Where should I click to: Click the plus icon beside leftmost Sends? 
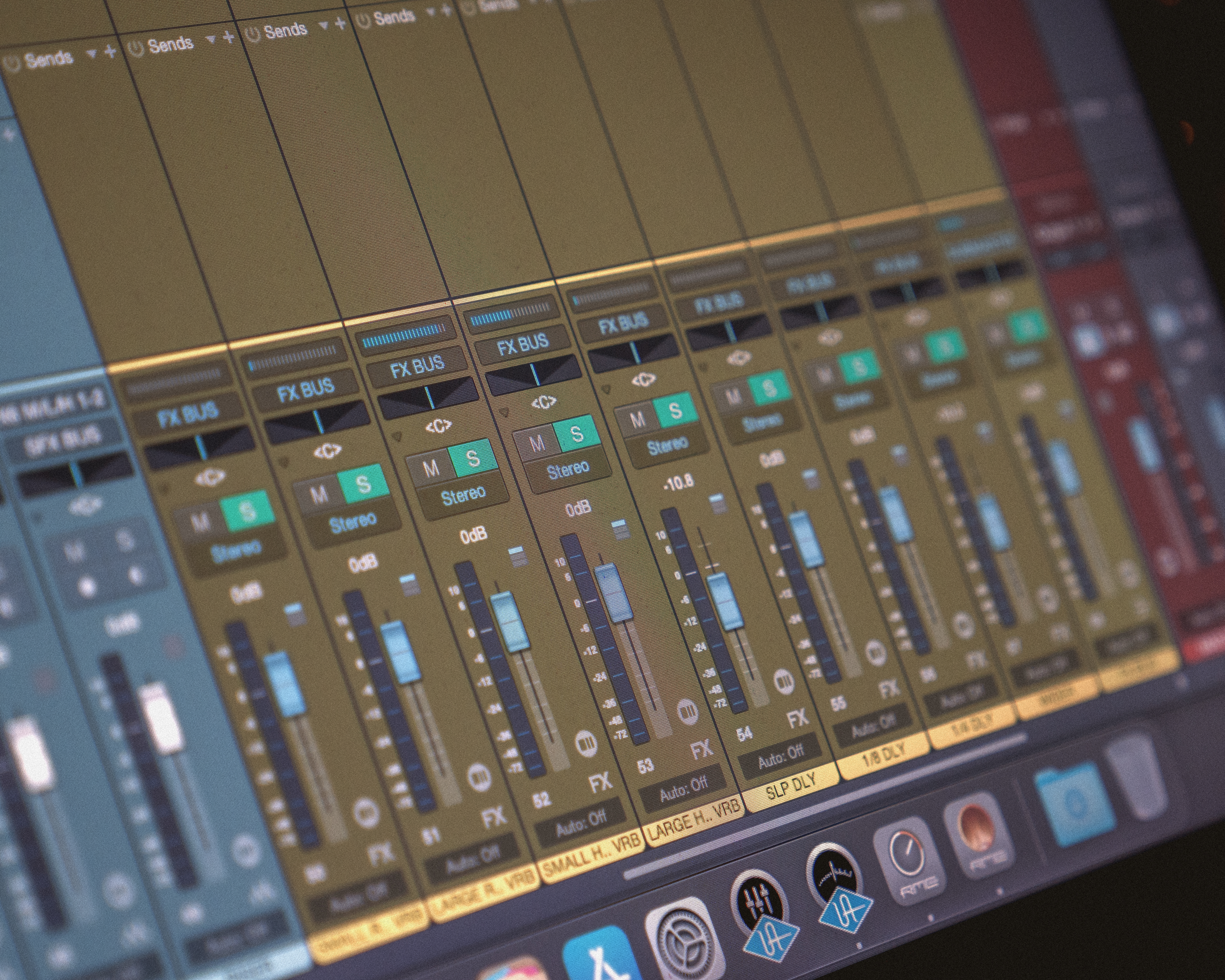[x=111, y=52]
